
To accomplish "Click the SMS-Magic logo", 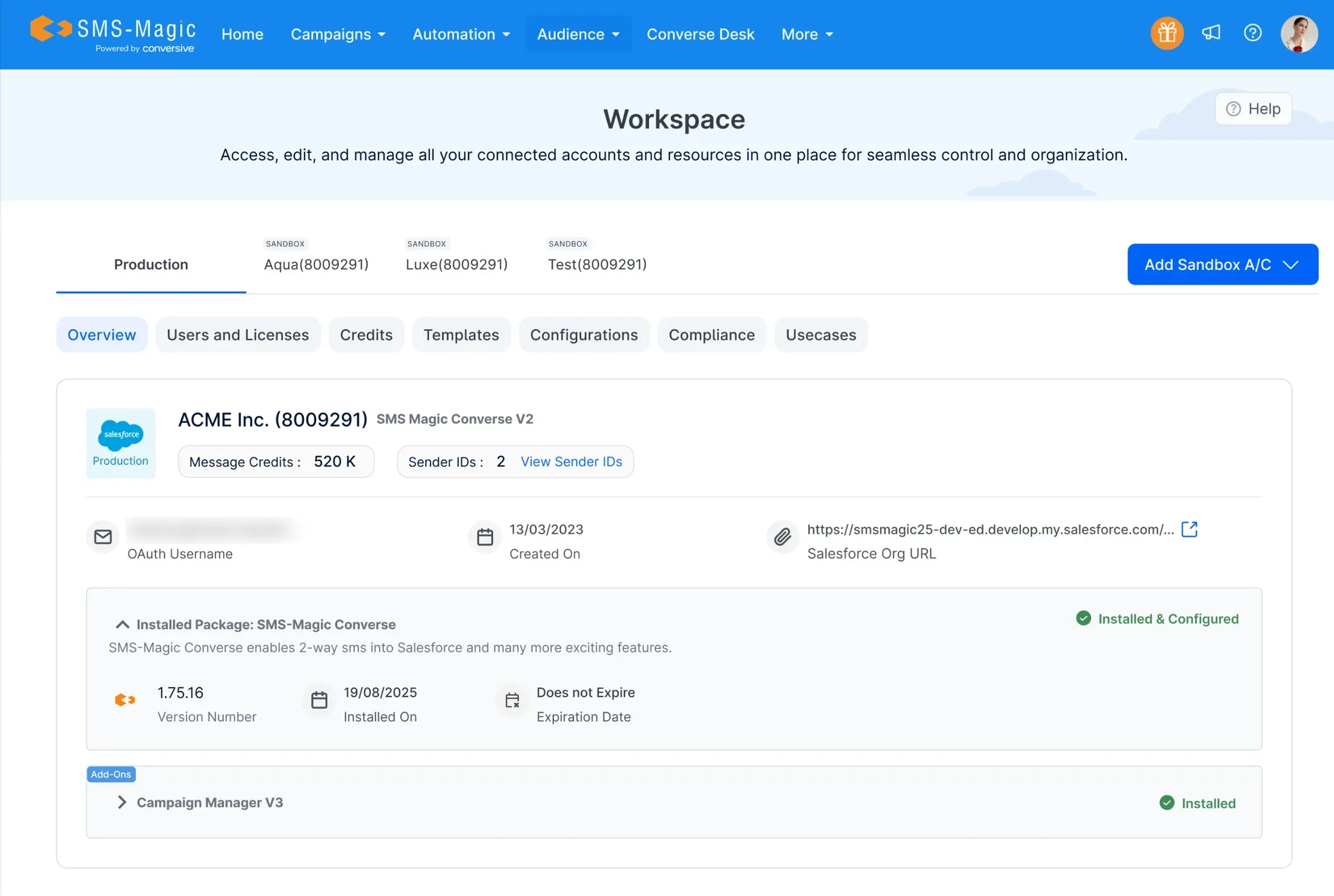I will click(113, 34).
